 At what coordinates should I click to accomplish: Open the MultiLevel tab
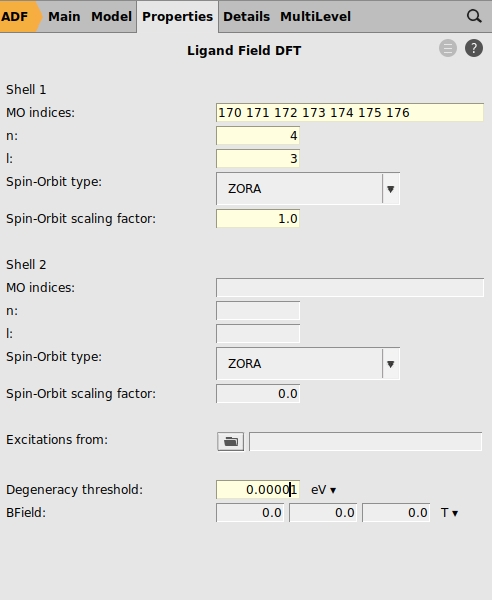315,16
